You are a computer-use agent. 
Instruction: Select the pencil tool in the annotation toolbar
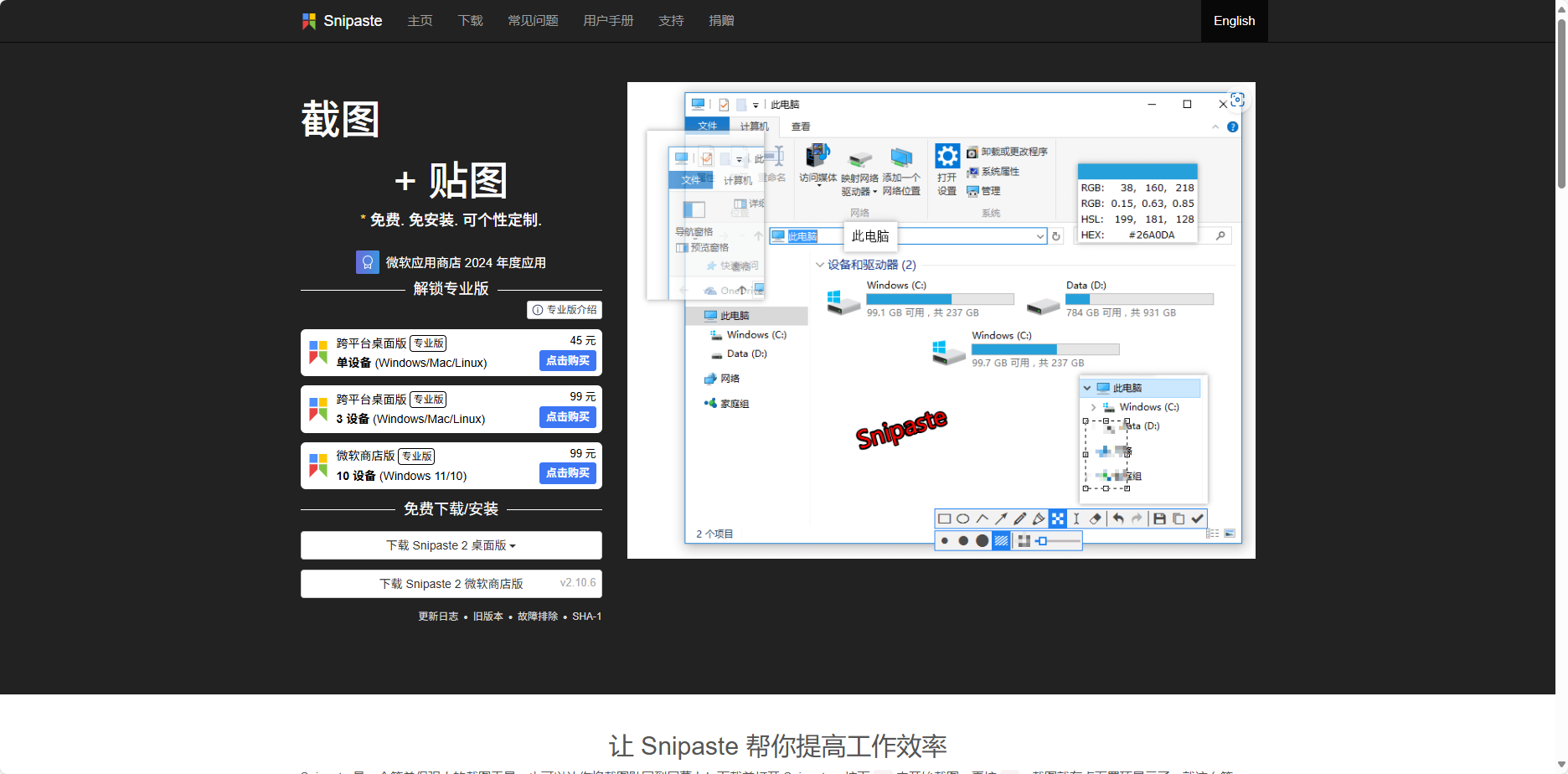click(1019, 519)
